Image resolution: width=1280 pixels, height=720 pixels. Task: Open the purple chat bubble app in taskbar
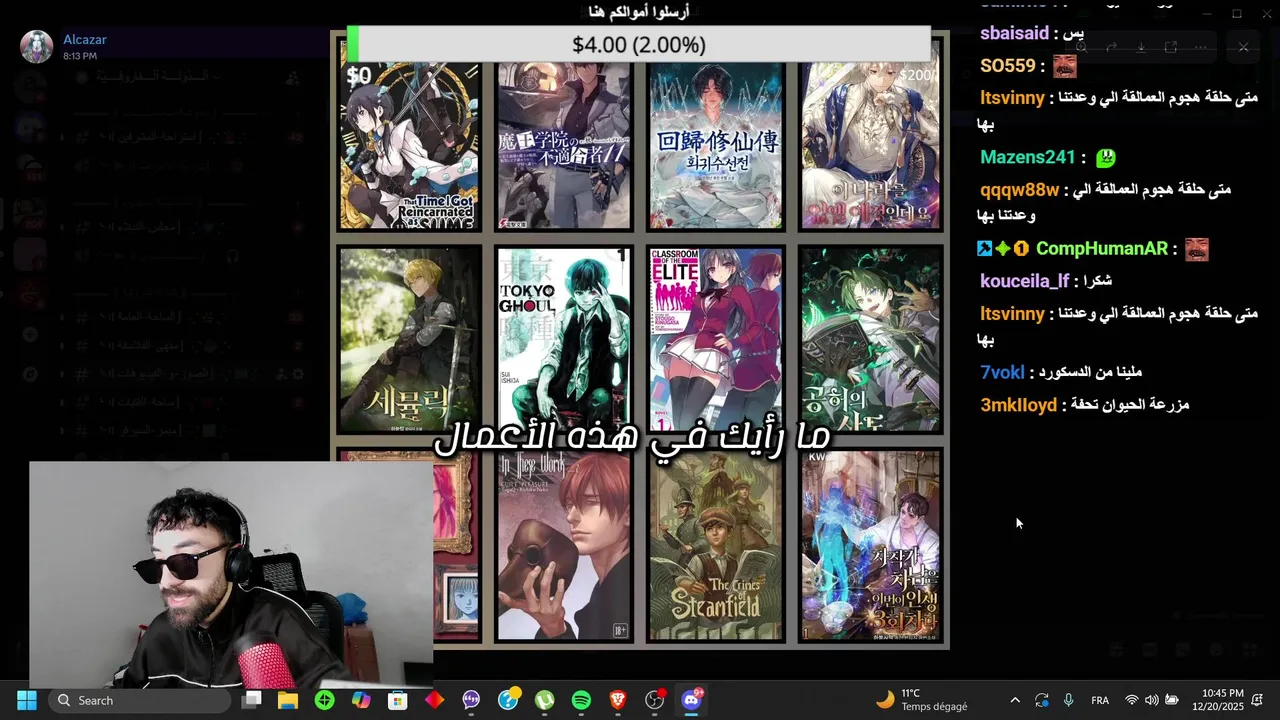click(x=471, y=700)
